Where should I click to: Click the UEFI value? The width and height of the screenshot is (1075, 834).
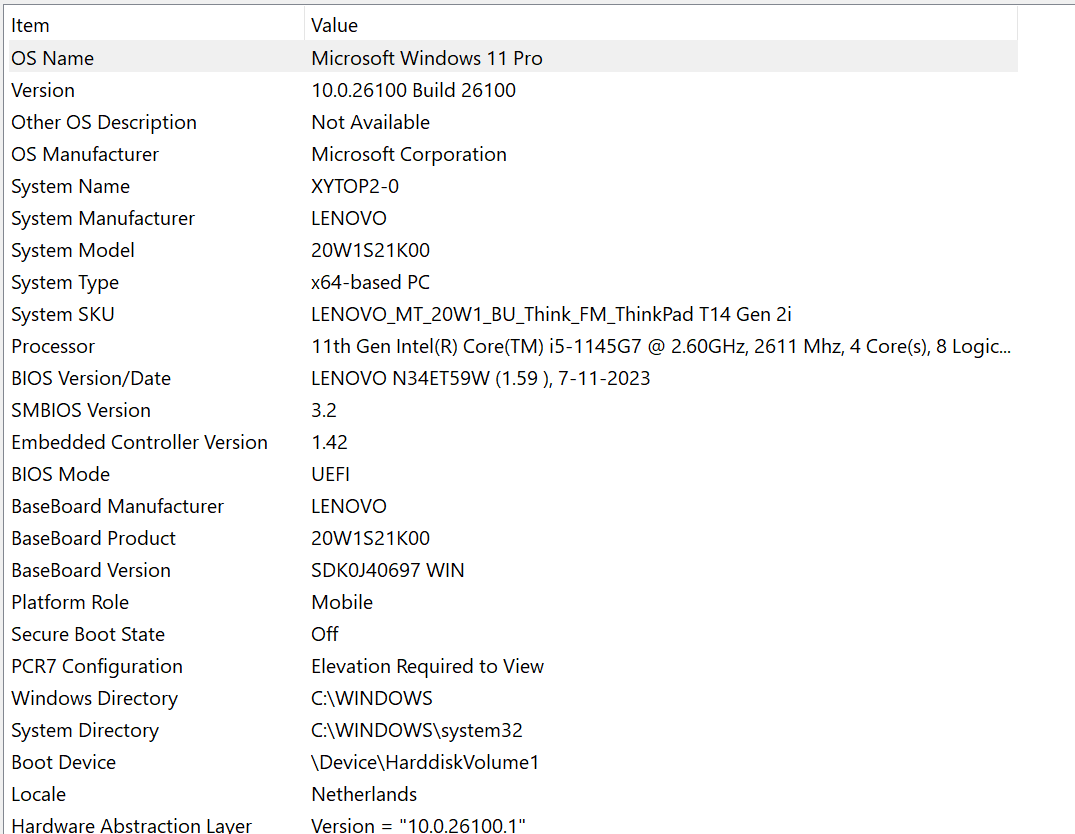point(330,475)
